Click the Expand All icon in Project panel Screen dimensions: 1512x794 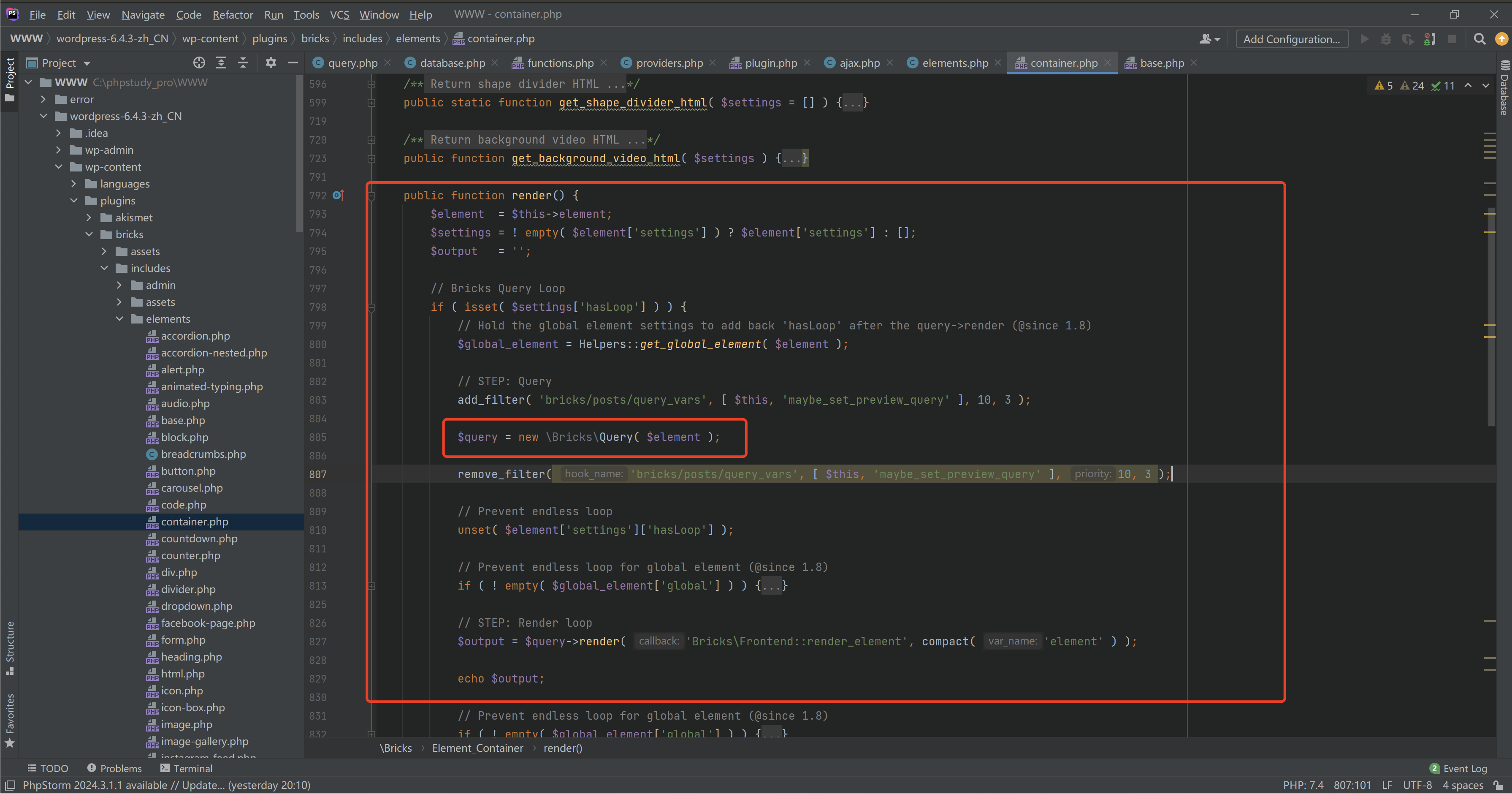pos(221,63)
